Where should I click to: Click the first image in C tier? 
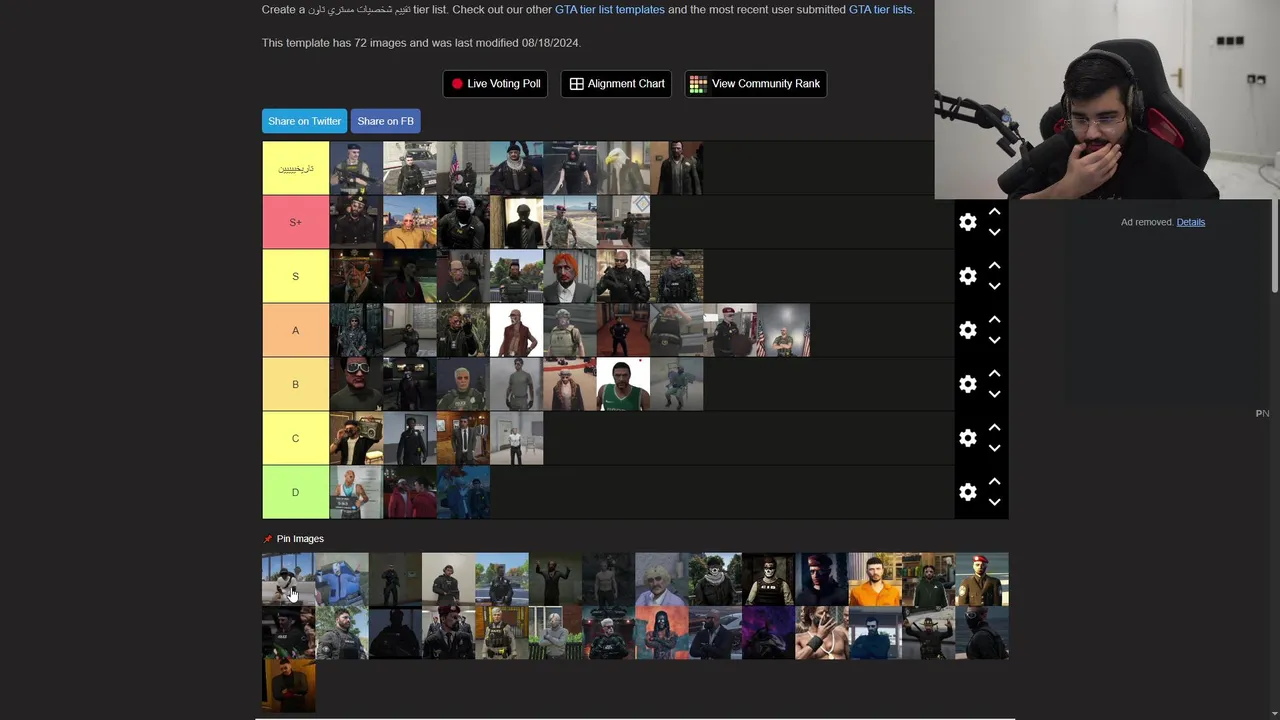[356, 438]
